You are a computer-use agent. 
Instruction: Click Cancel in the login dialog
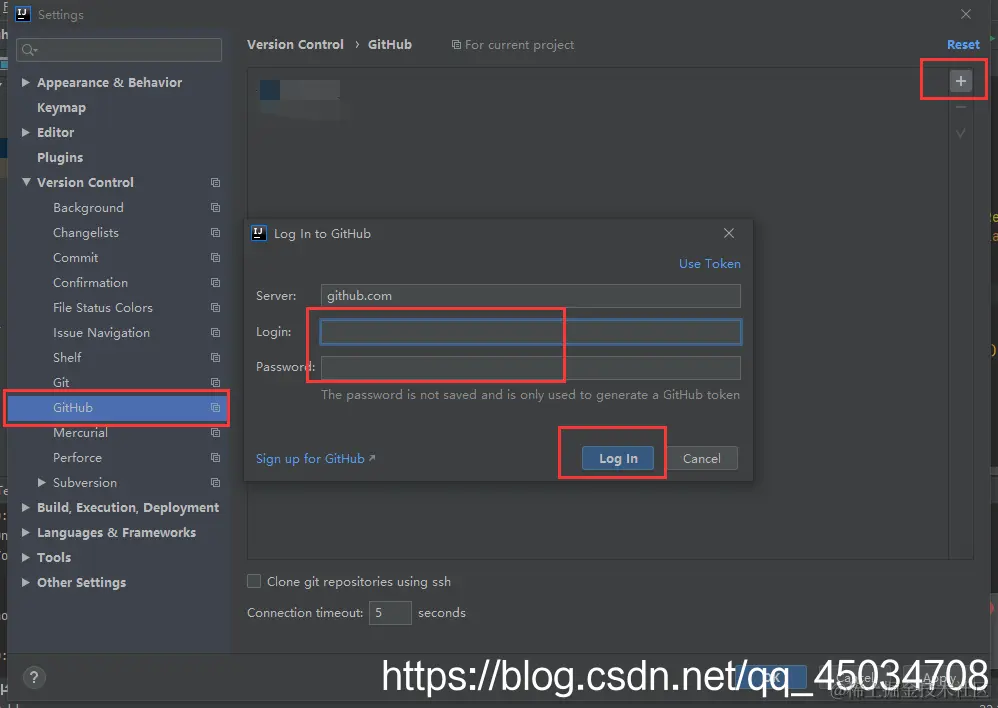point(701,458)
